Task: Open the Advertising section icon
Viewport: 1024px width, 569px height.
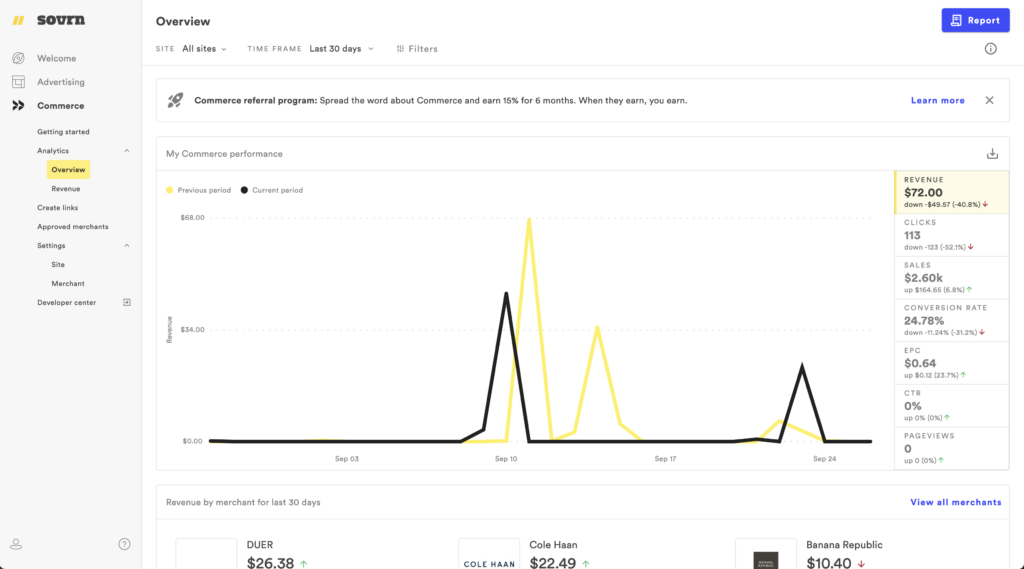Action: tap(18, 82)
